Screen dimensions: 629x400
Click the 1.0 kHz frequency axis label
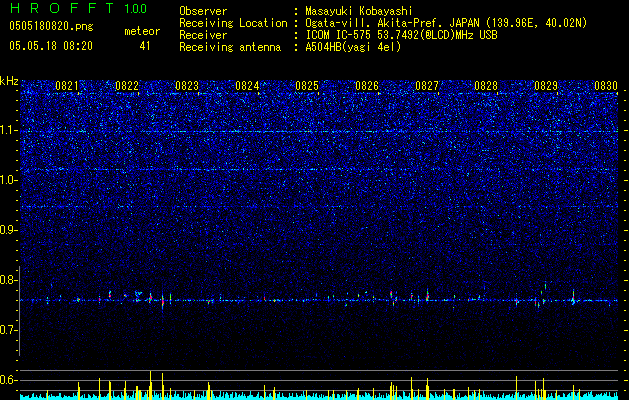[x=9, y=180]
